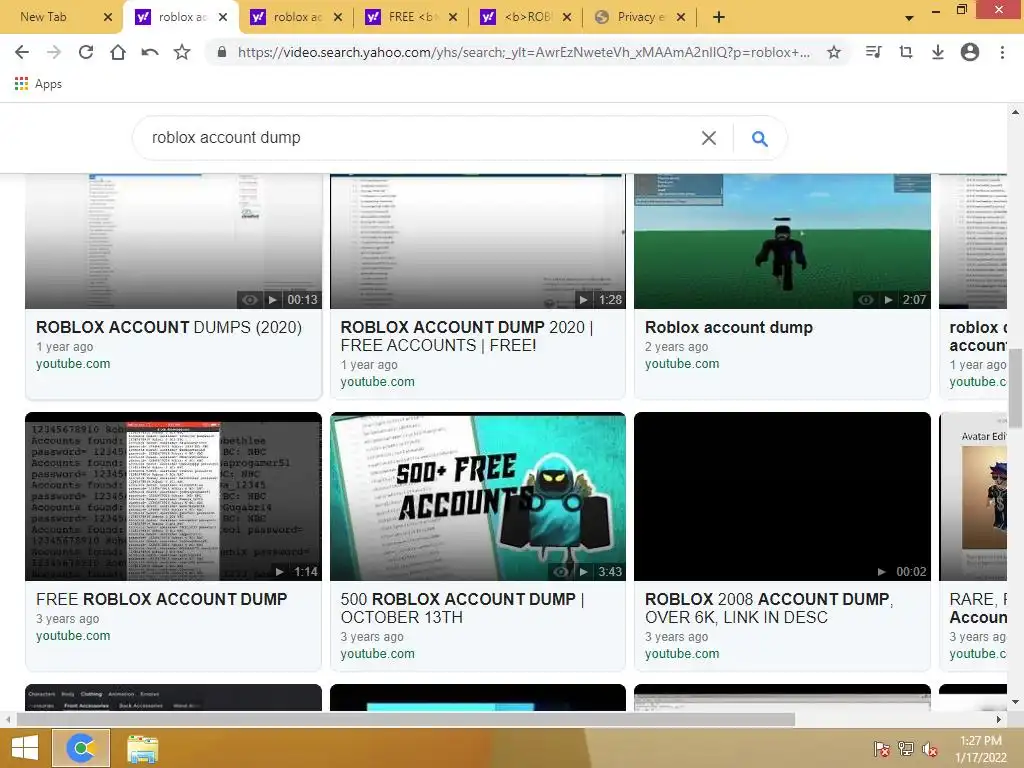This screenshot has height=768, width=1024.
Task: Click the roblox account dump search field
Action: click(x=418, y=138)
